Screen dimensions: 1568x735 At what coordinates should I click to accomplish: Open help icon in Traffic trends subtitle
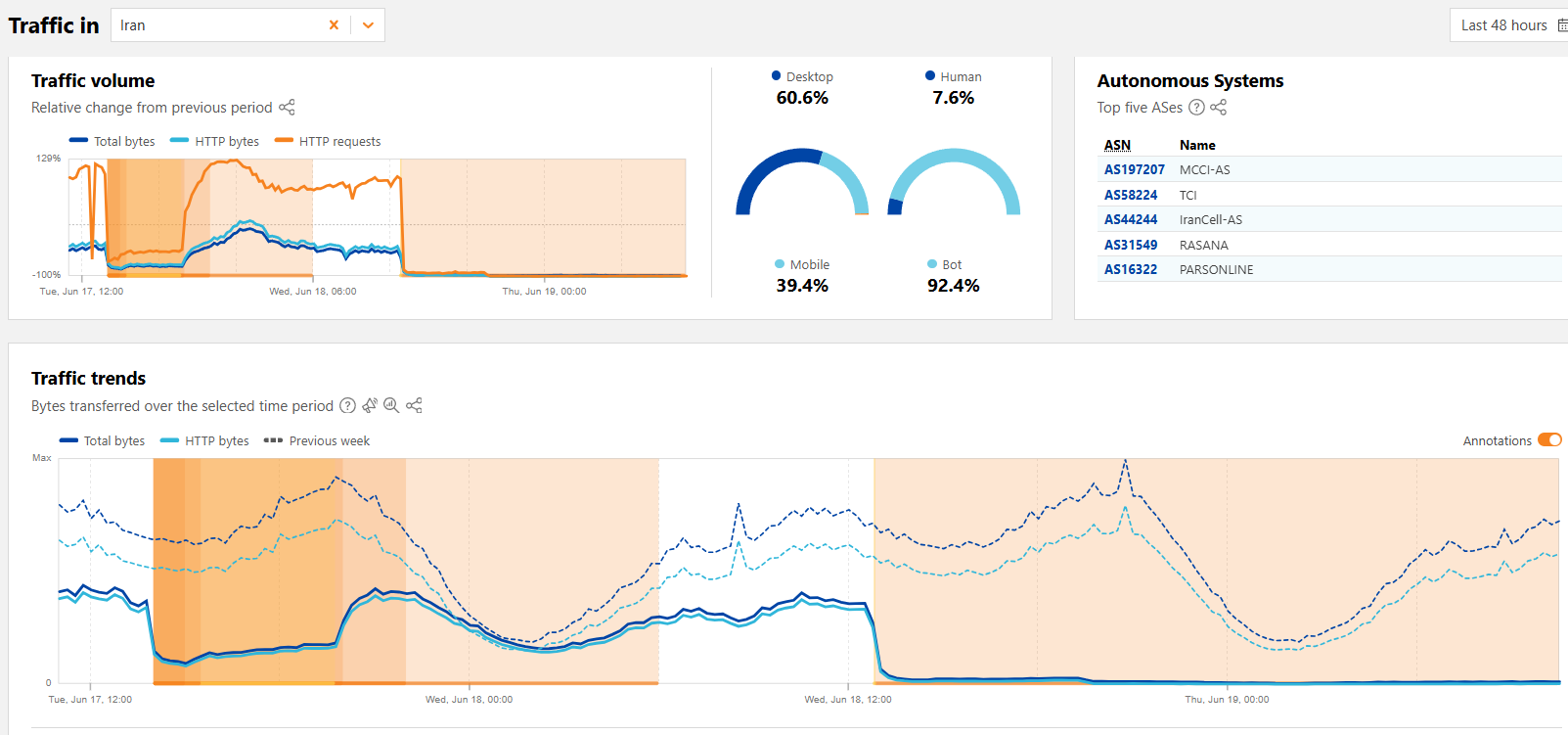pos(347,406)
